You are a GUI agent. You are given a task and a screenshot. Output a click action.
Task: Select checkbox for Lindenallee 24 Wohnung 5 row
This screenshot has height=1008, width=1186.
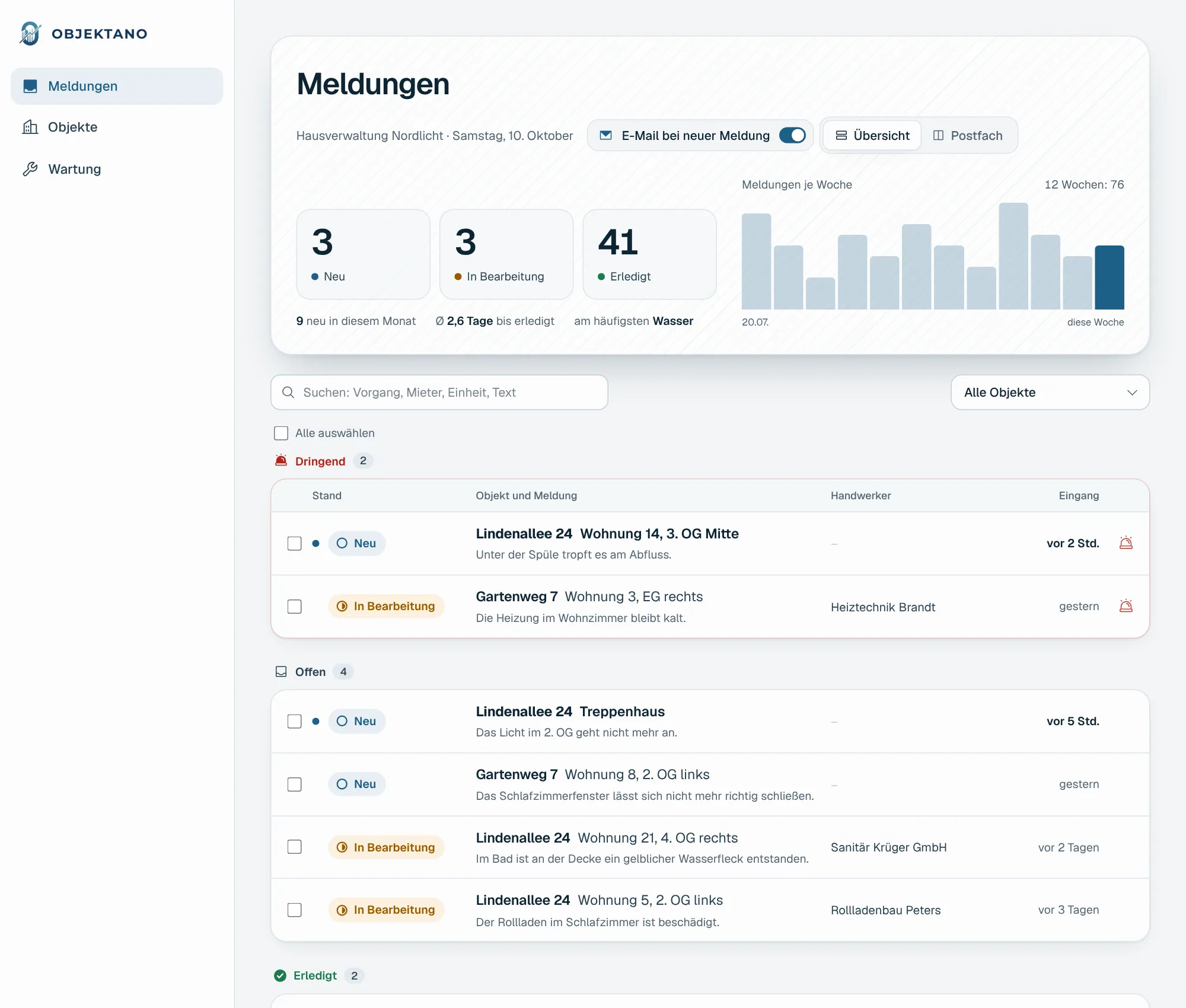click(x=295, y=910)
